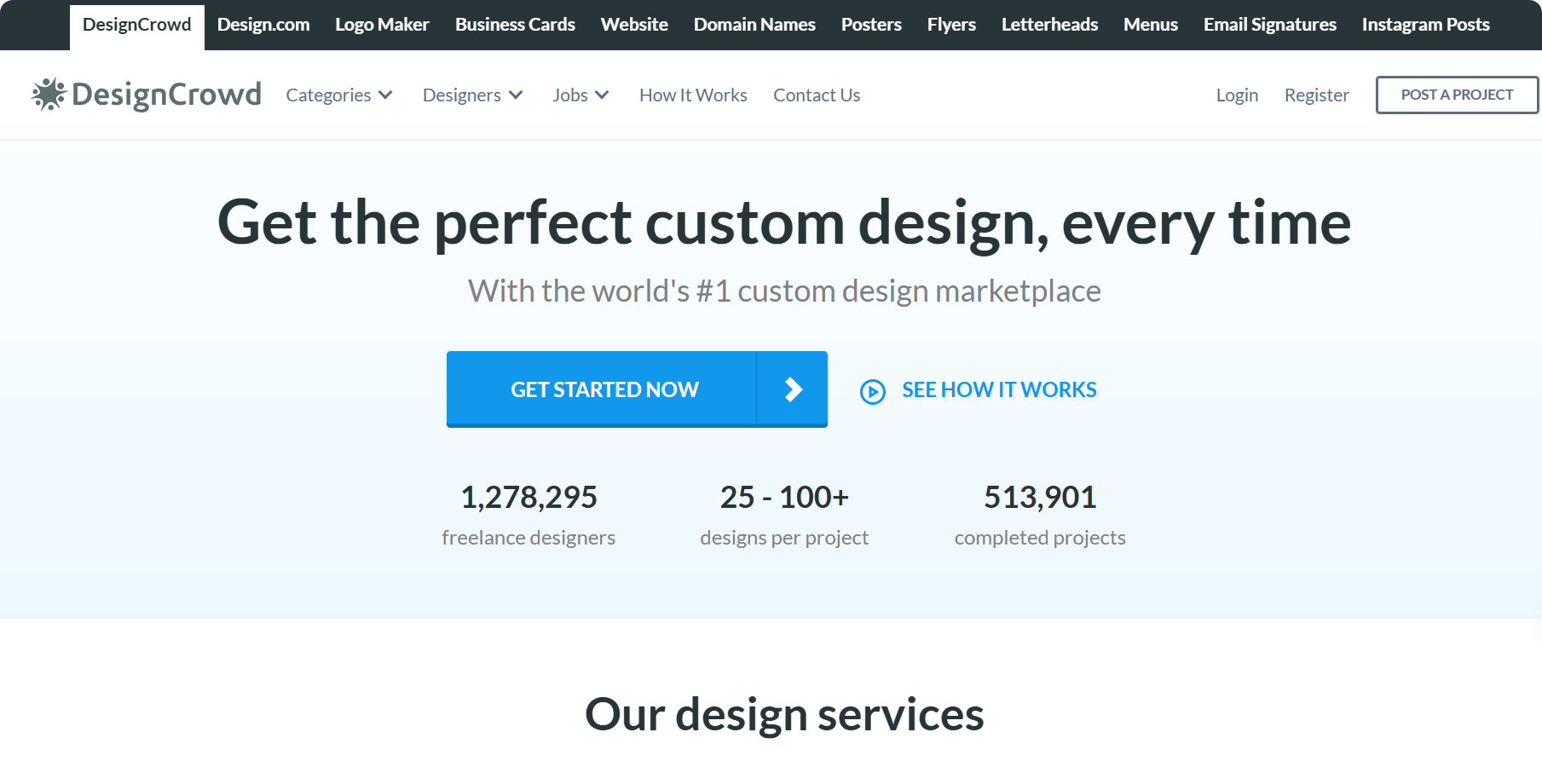Open the Letterheads tab
Viewport: 1542px width, 784px height.
pyautogui.click(x=1049, y=25)
